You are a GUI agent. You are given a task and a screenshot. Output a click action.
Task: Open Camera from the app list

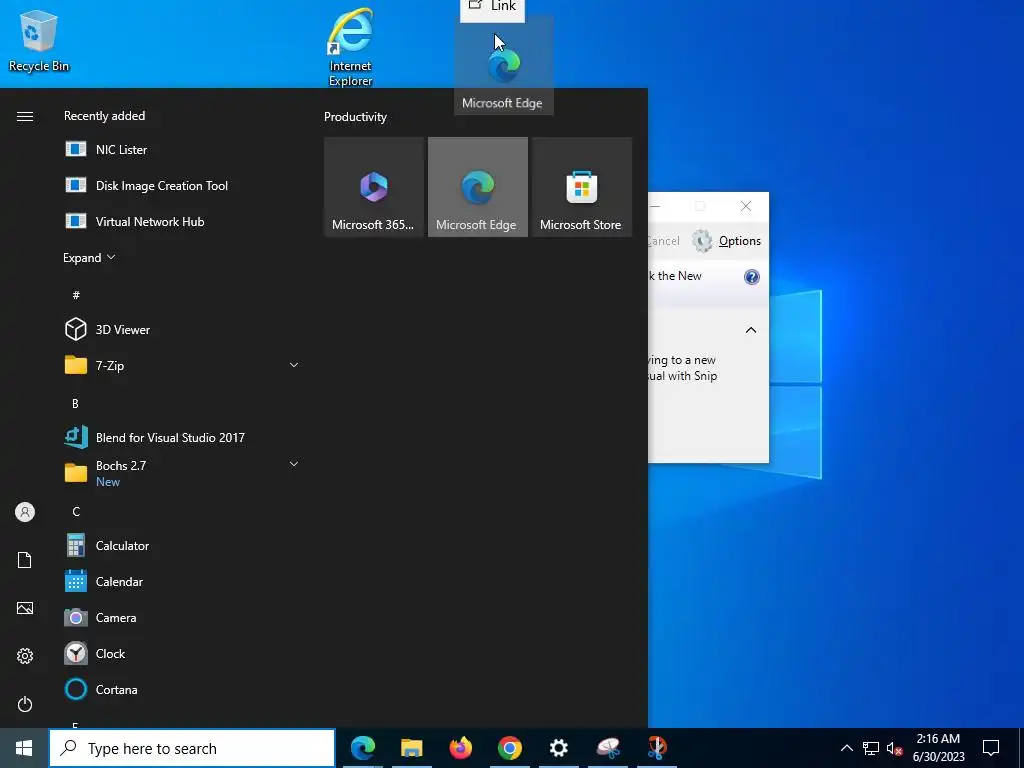[181, 617]
